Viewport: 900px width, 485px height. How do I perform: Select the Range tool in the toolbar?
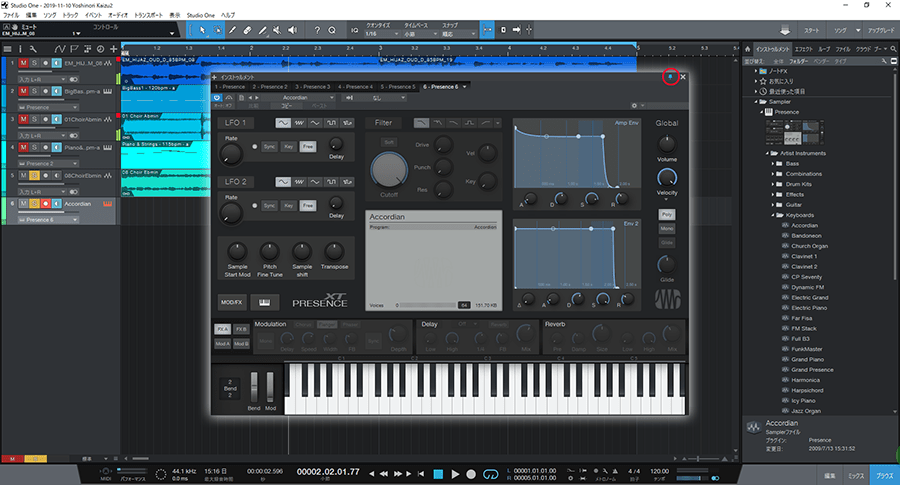[x=218, y=30]
